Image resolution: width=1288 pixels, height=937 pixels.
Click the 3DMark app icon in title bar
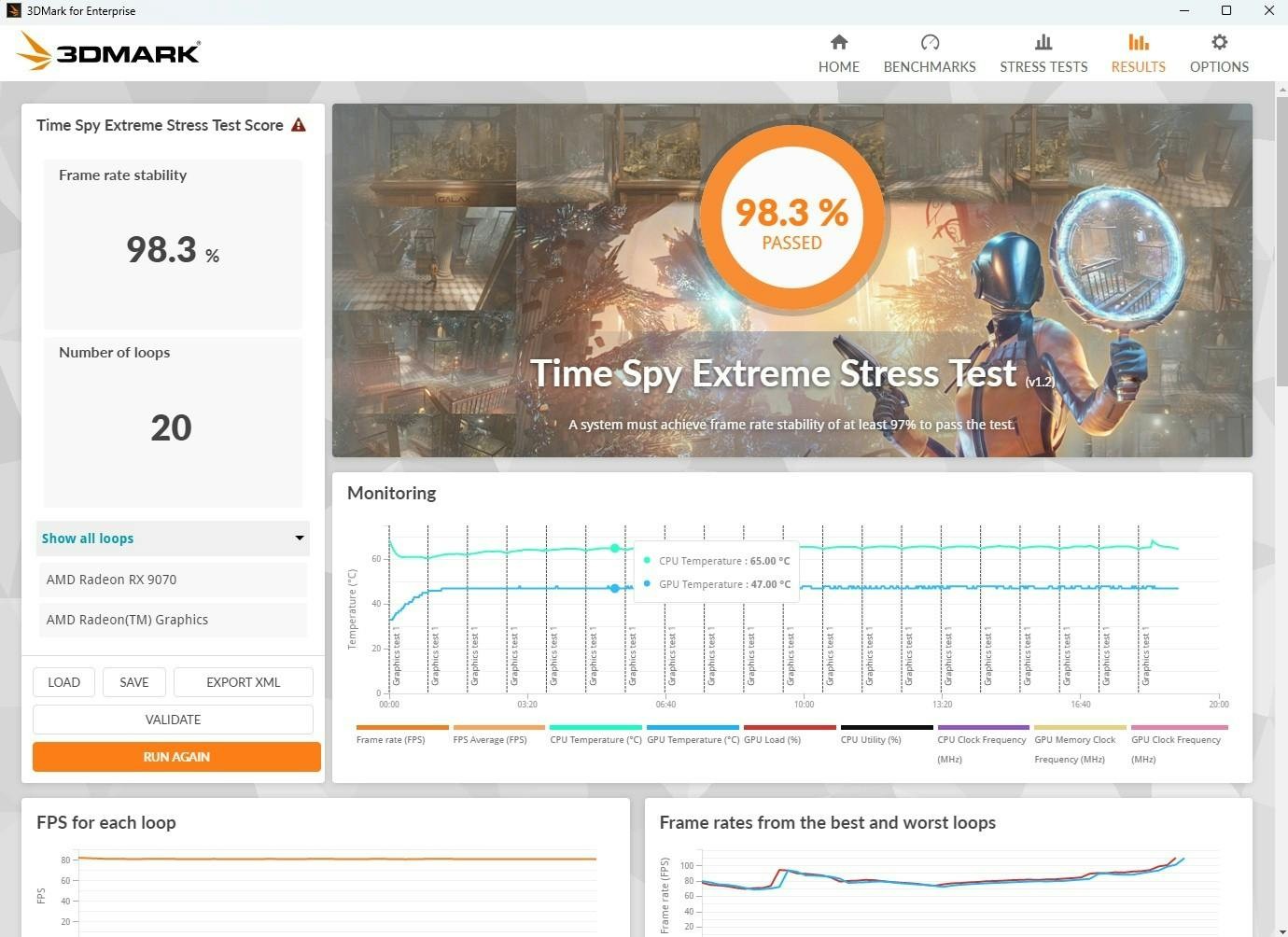tap(13, 11)
